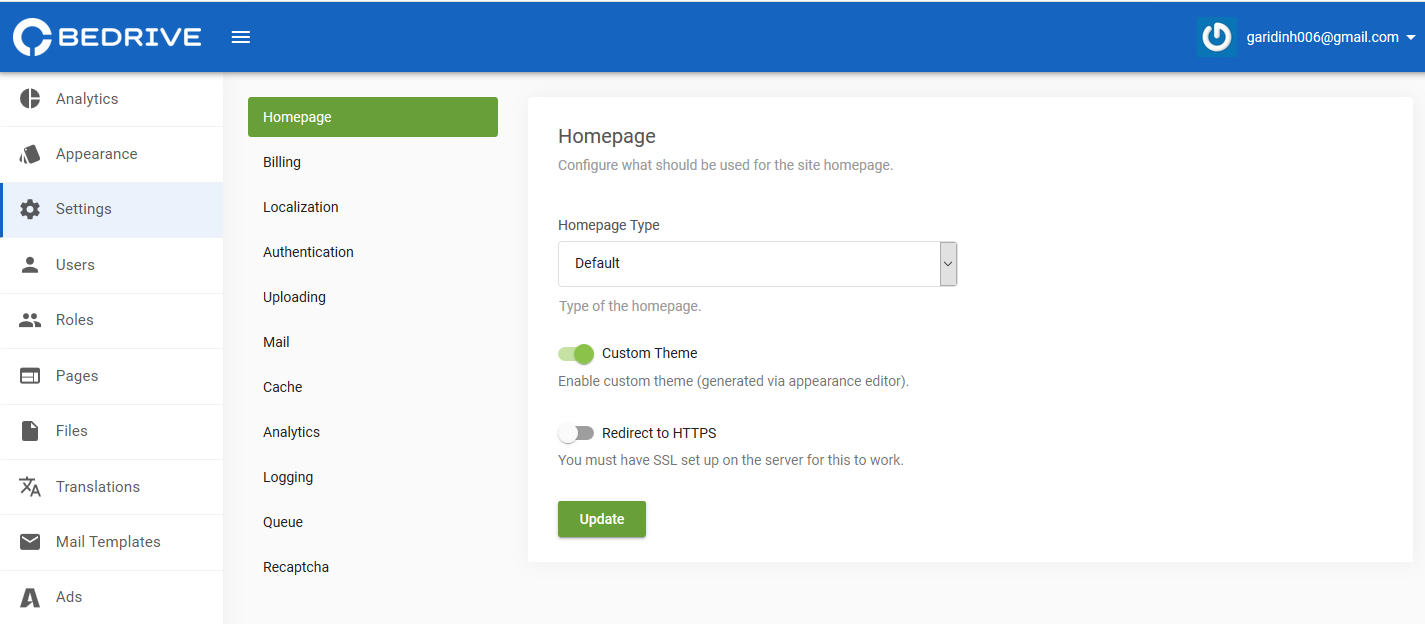Click the Ads sidebar icon
This screenshot has height=624, width=1425.
(x=29, y=597)
